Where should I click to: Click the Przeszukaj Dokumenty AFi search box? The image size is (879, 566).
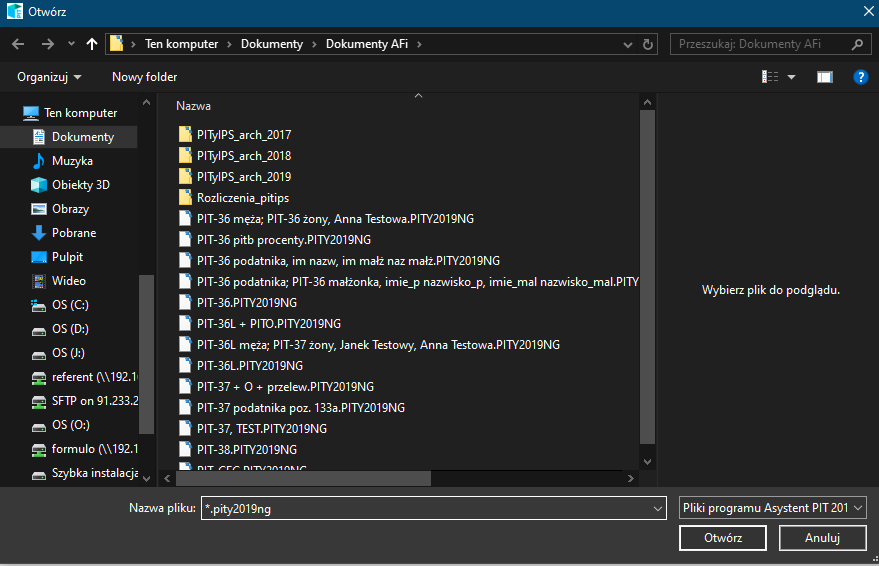pyautogui.click(x=762, y=44)
